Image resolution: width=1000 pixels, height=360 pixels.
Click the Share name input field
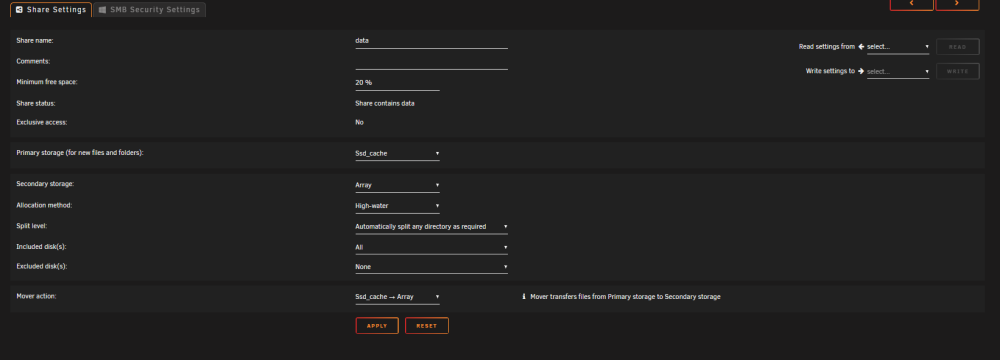[x=431, y=41]
